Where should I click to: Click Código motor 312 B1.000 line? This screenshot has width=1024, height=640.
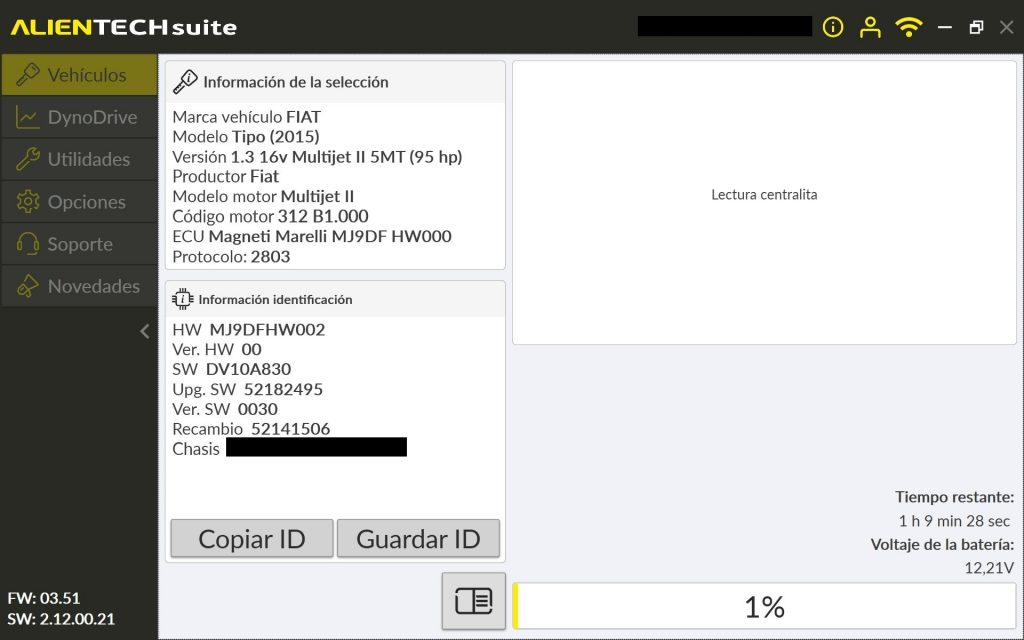(x=270, y=216)
